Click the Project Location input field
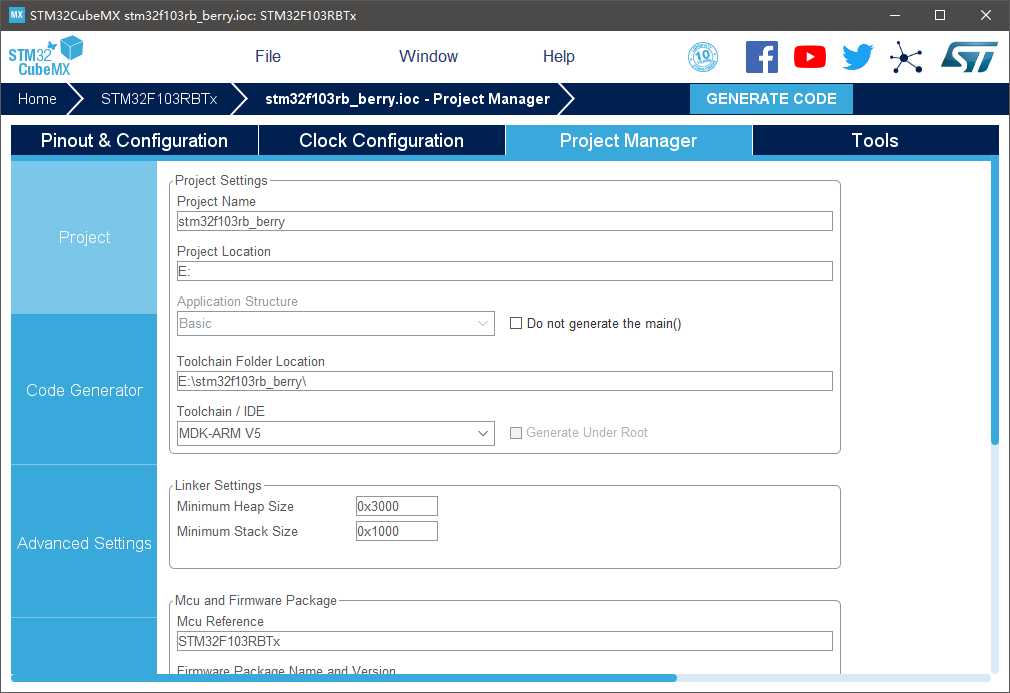The width and height of the screenshot is (1010, 693). (x=504, y=271)
